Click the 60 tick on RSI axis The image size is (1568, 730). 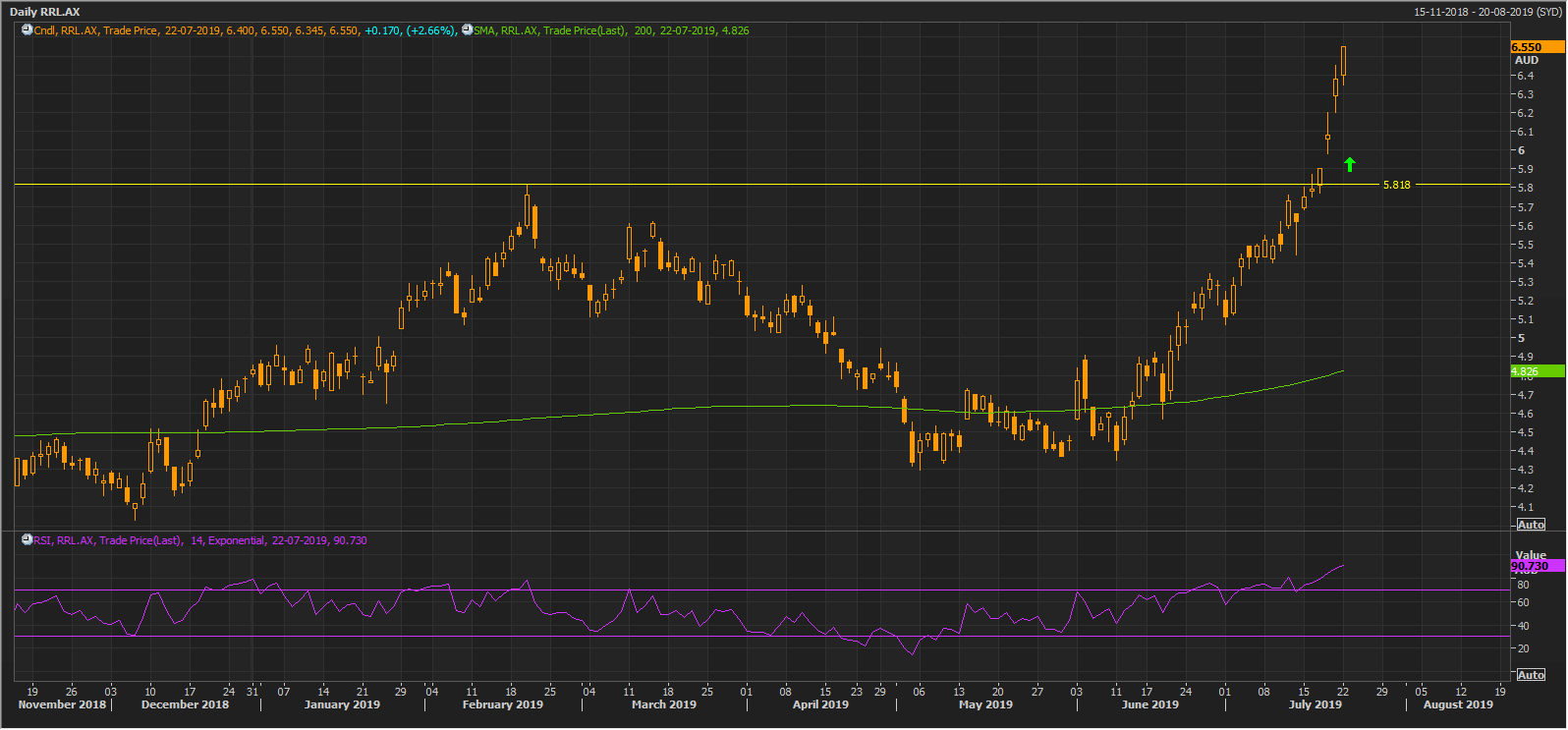click(1523, 603)
